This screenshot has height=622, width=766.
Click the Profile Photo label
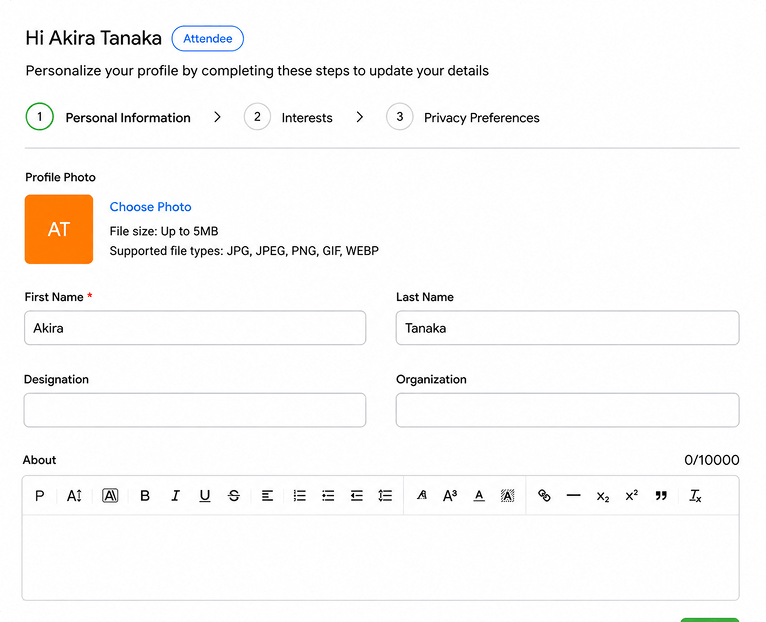click(x=61, y=177)
